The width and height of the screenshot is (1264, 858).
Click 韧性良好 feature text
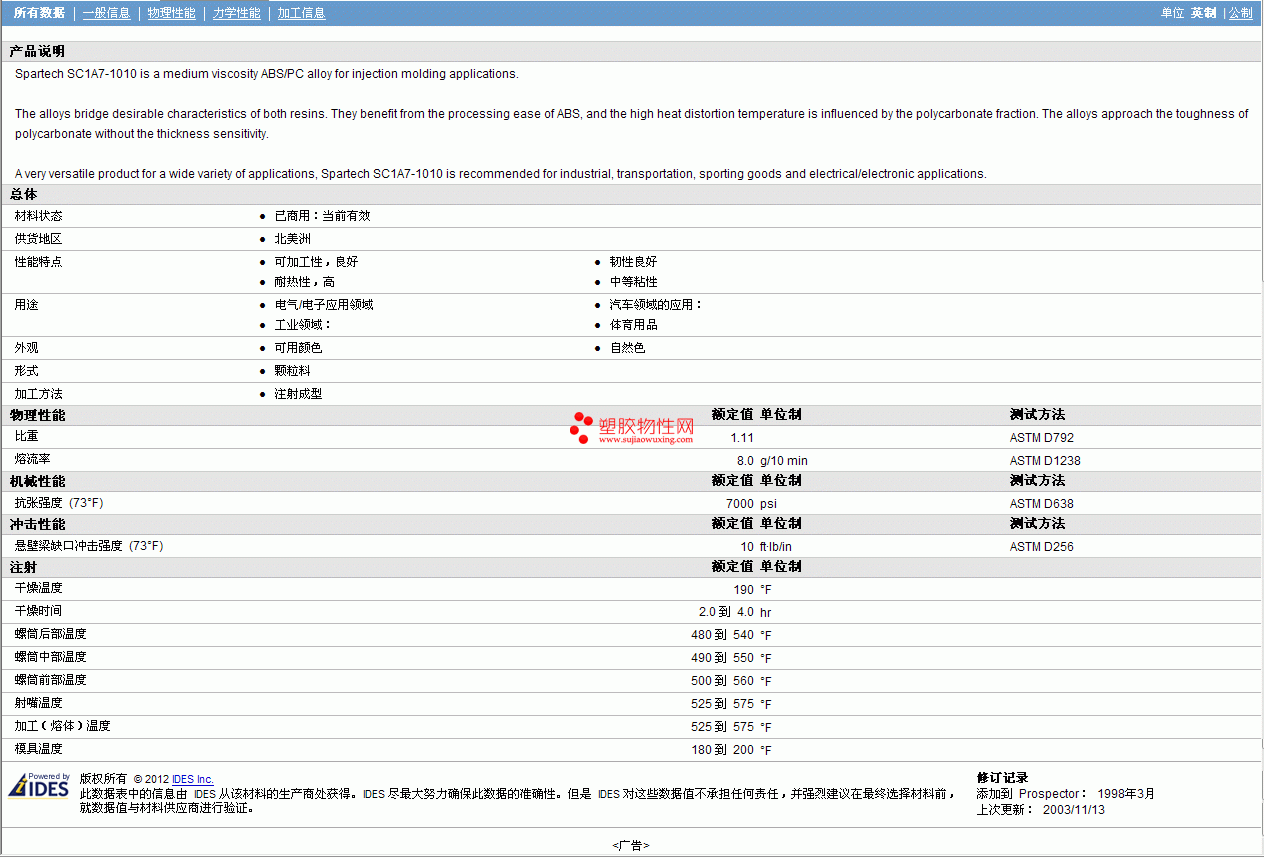point(633,262)
